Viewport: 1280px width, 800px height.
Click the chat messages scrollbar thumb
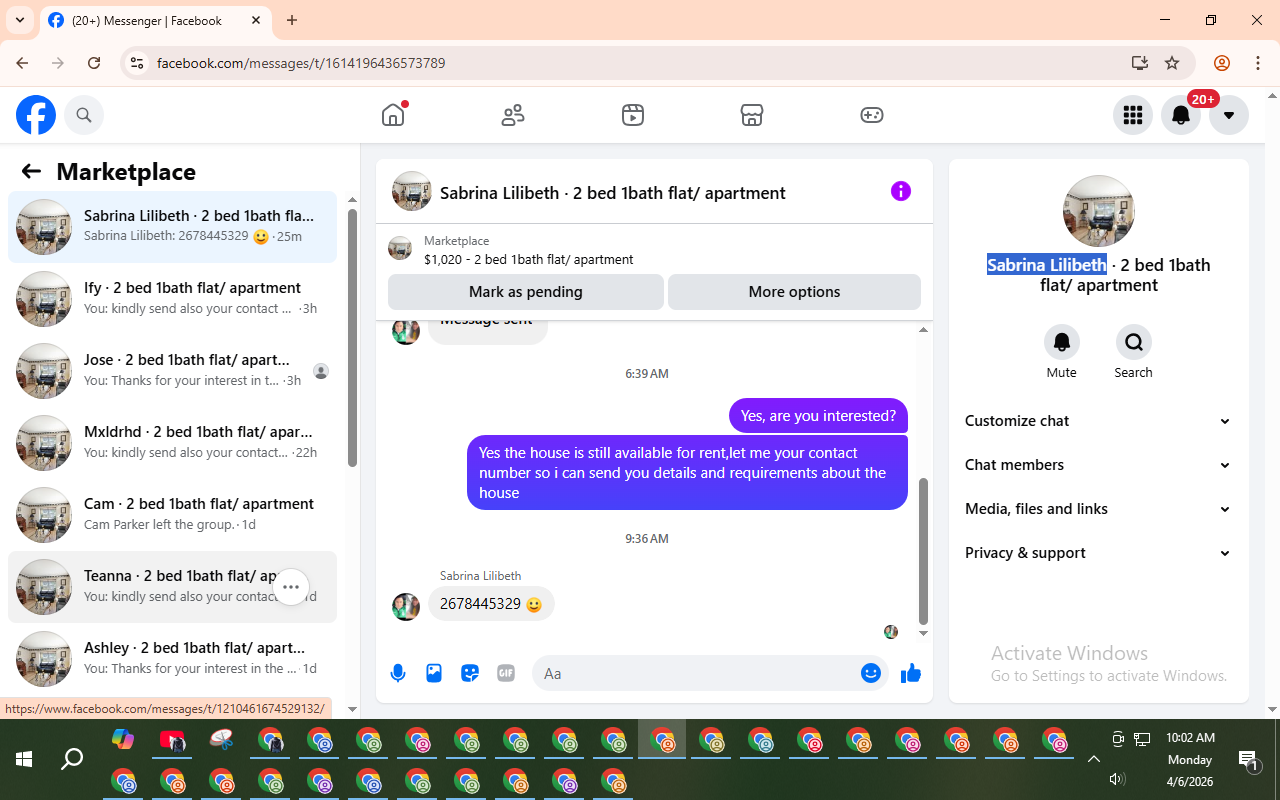(x=923, y=550)
